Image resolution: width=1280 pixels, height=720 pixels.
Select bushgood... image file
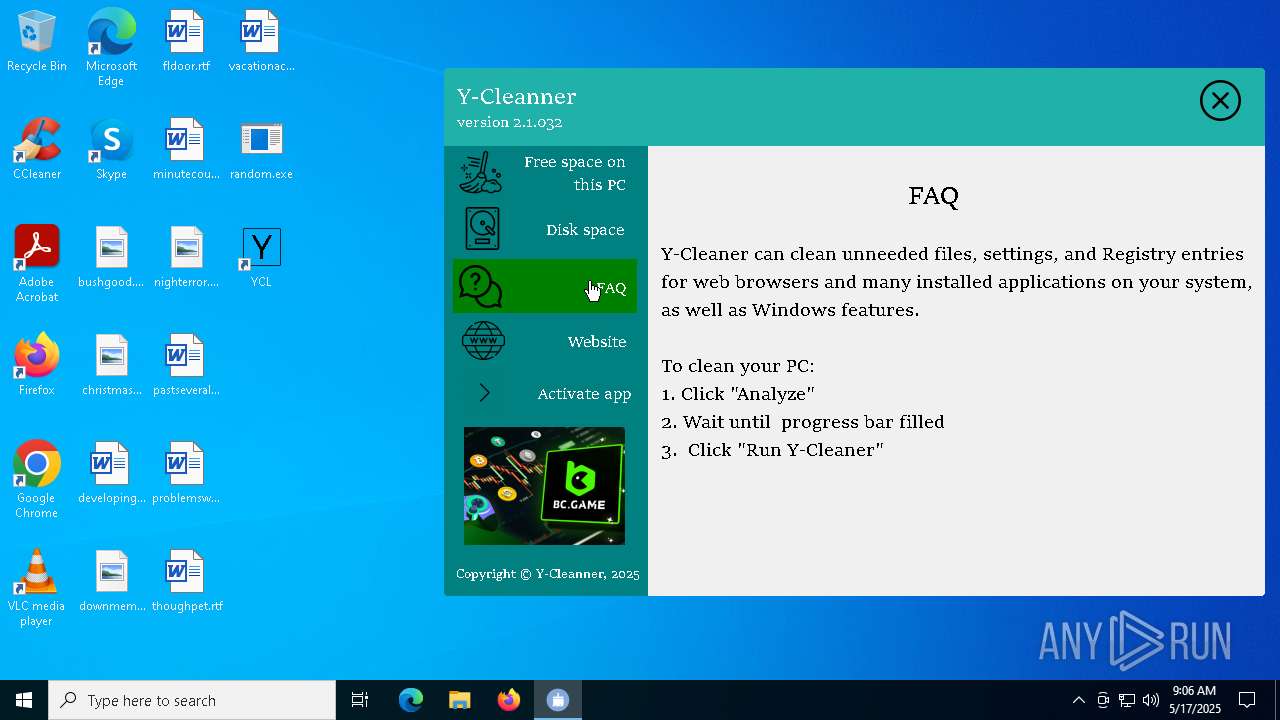click(111, 258)
